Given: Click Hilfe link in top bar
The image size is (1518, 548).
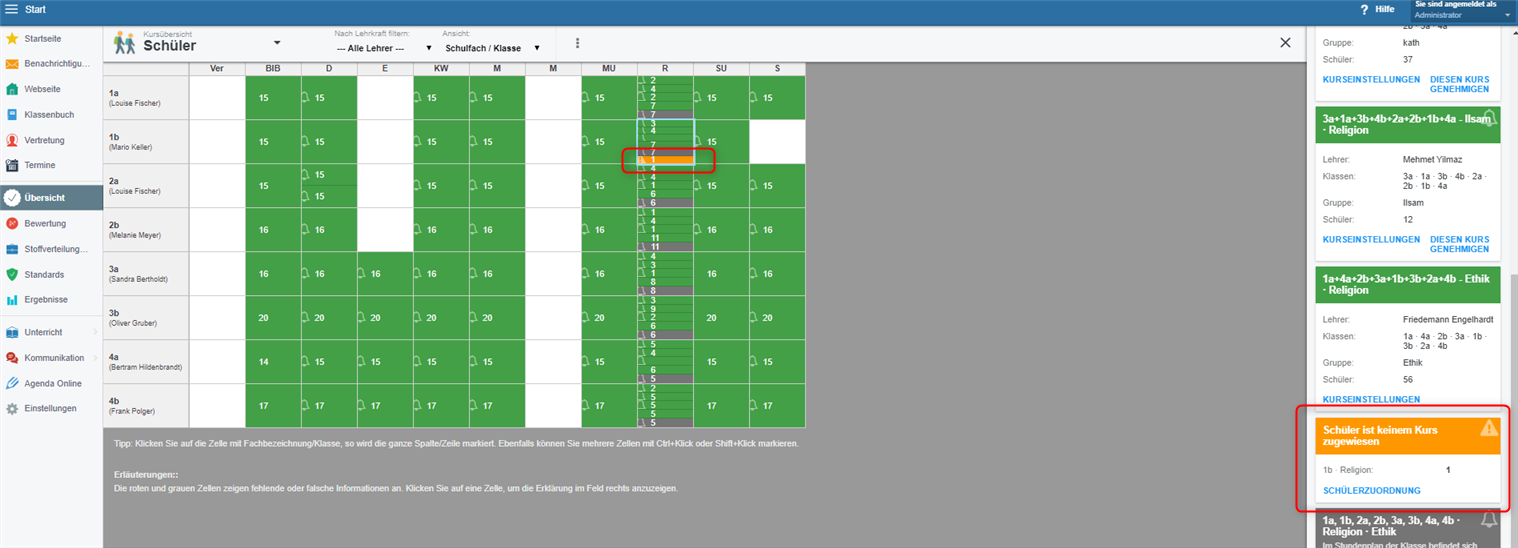Looking at the screenshot, I should click(1384, 9).
